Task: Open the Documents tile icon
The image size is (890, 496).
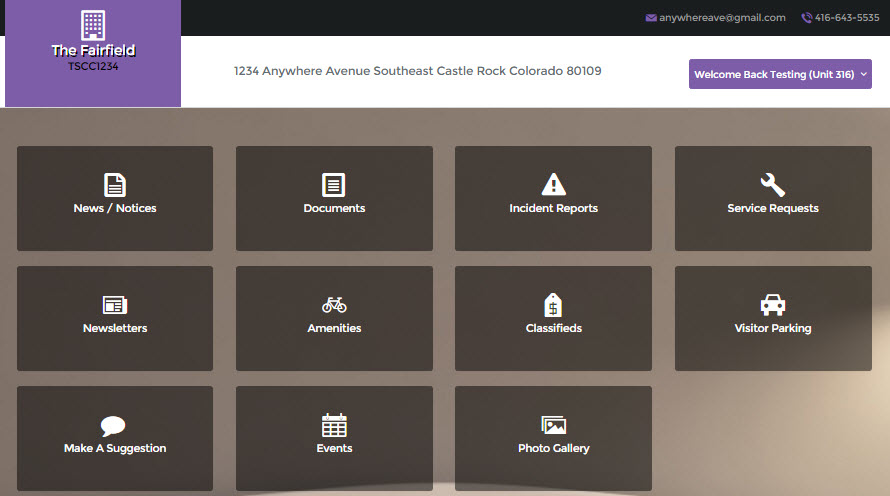Action: (334, 185)
